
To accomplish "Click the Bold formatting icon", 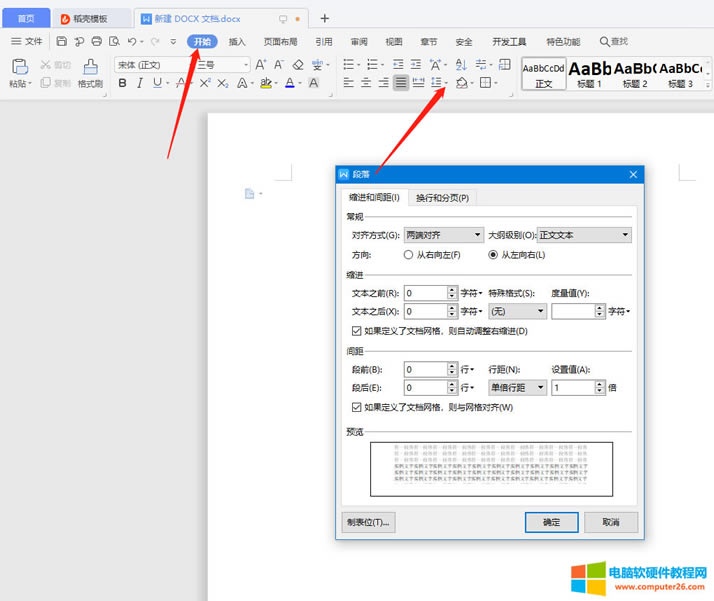I will click(123, 84).
